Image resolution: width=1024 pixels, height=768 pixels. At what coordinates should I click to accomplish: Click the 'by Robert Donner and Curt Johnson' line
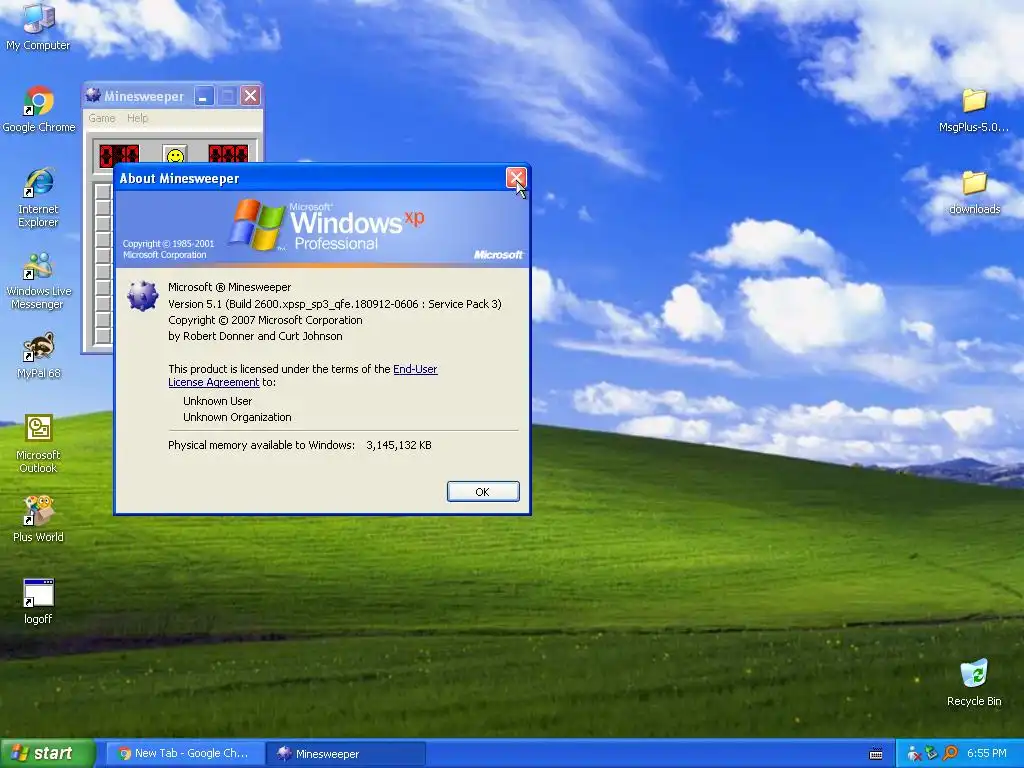(255, 336)
